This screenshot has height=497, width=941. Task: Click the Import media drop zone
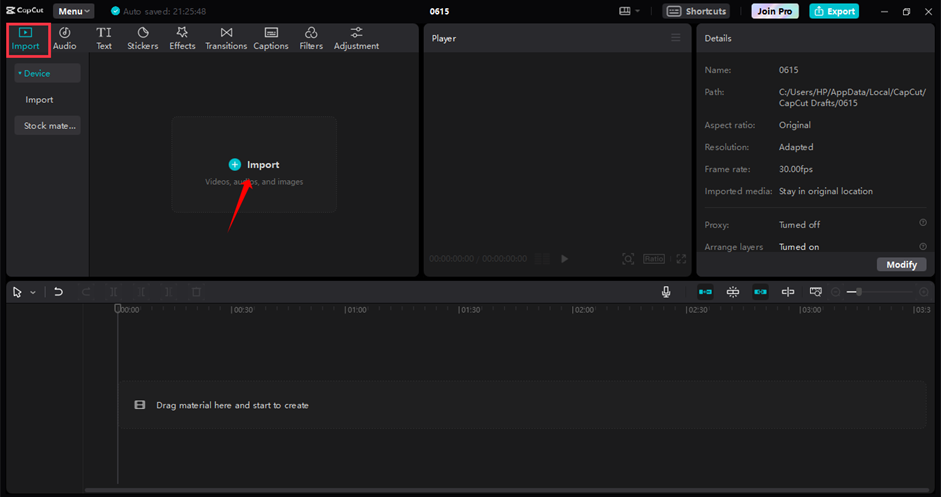pos(254,164)
